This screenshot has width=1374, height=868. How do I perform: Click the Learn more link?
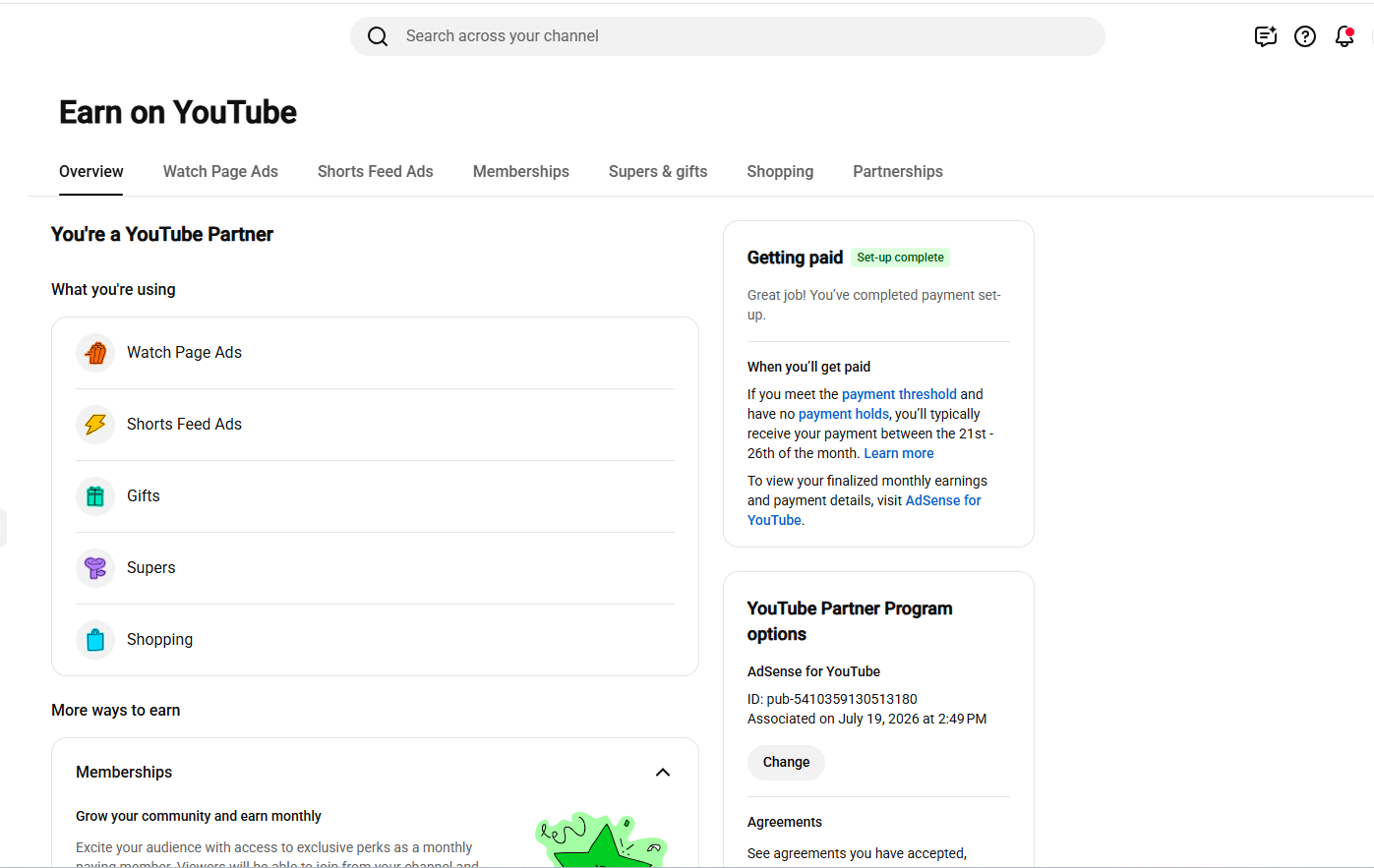point(899,453)
